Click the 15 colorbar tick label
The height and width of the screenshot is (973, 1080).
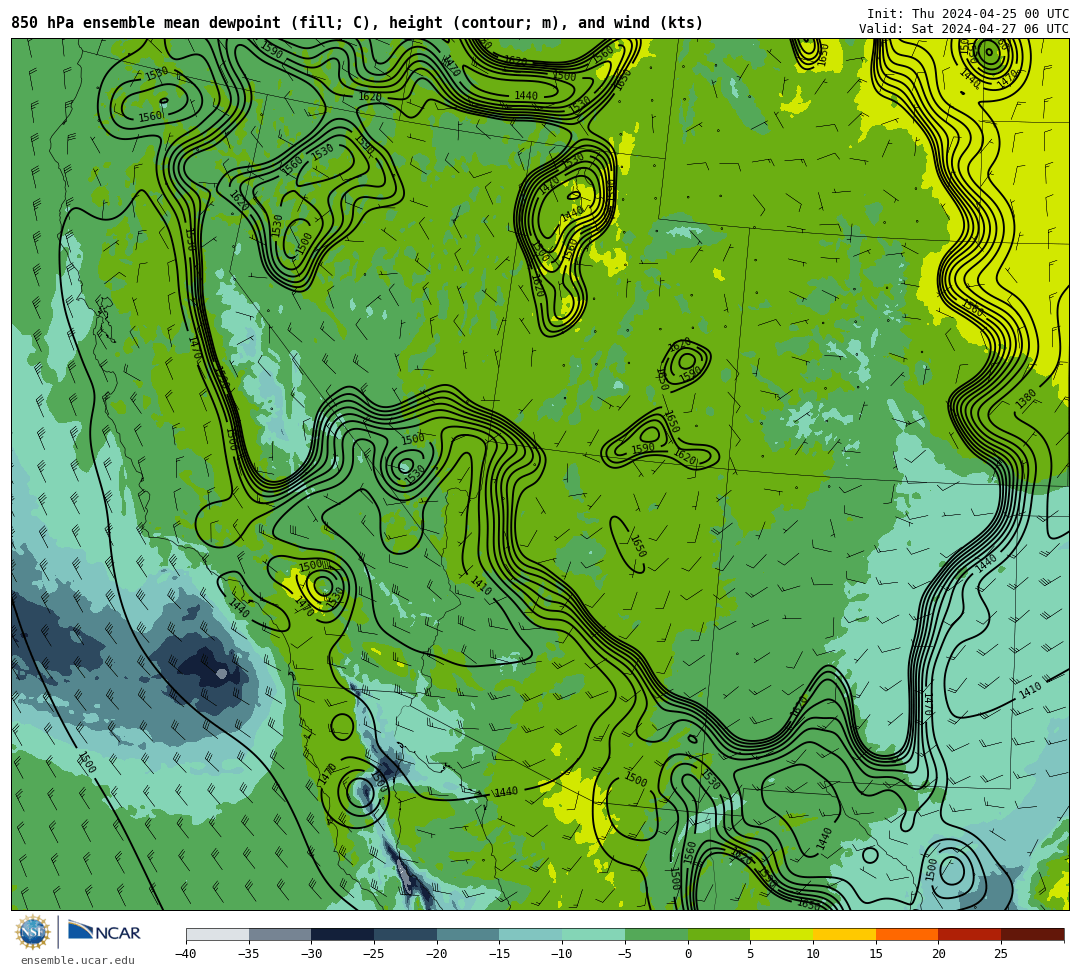pos(875,954)
